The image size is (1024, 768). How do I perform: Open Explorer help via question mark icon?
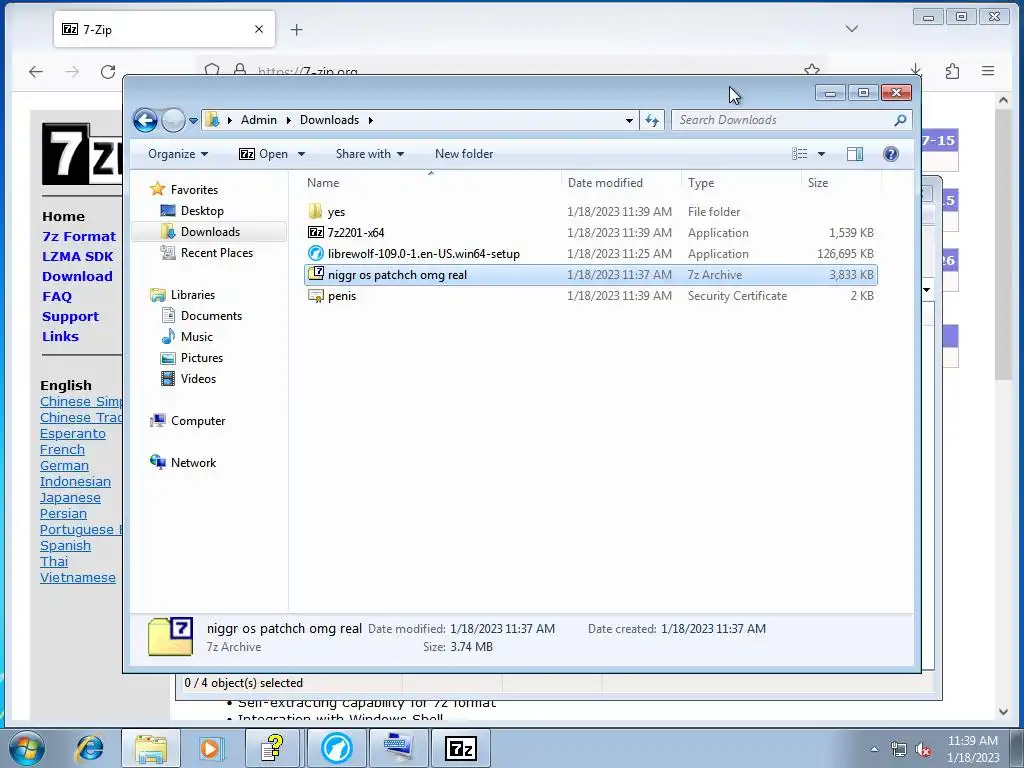(x=891, y=154)
